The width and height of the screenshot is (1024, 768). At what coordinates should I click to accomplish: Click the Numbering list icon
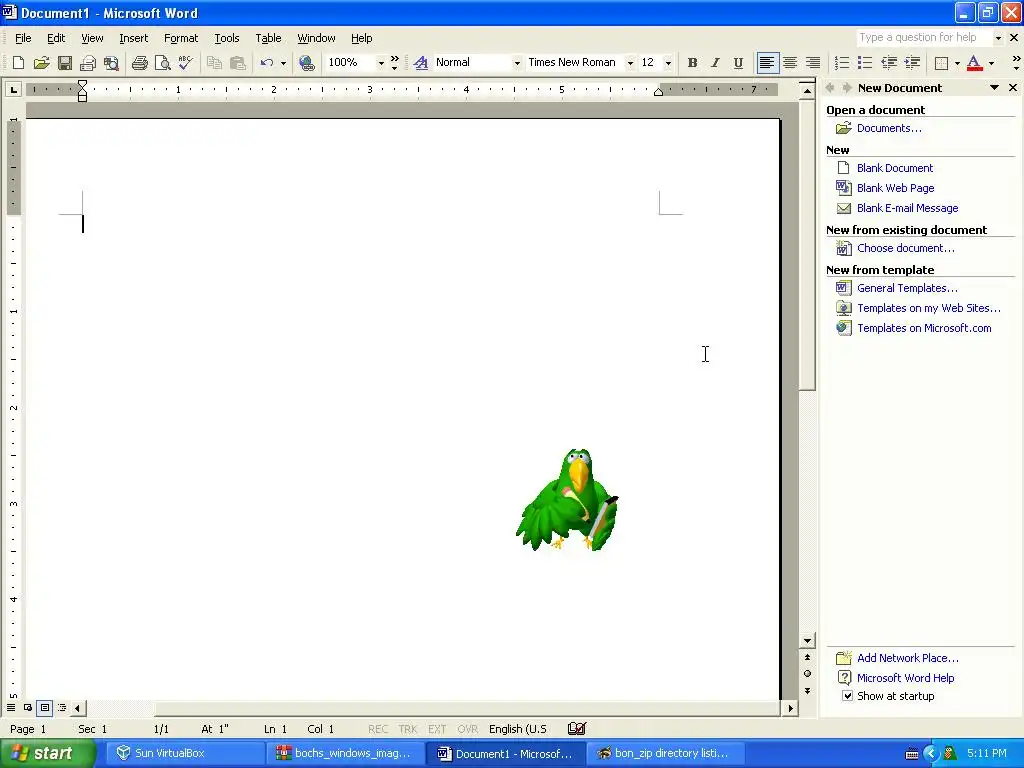coord(842,63)
